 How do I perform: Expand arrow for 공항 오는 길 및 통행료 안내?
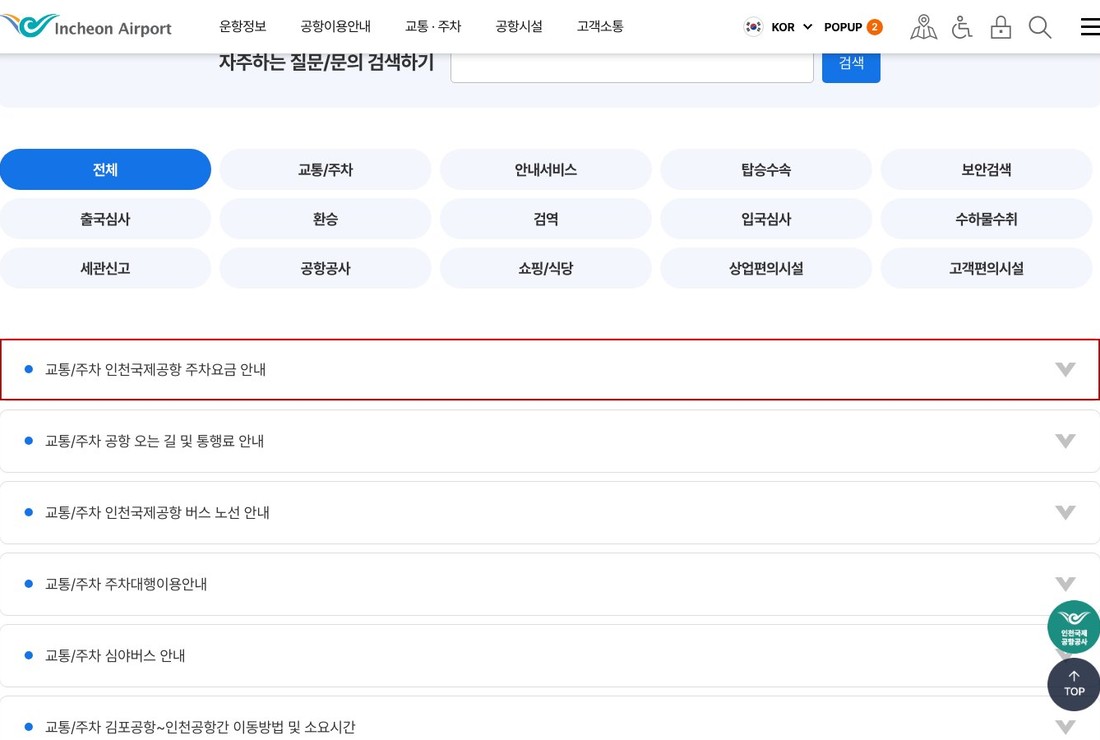1065,441
